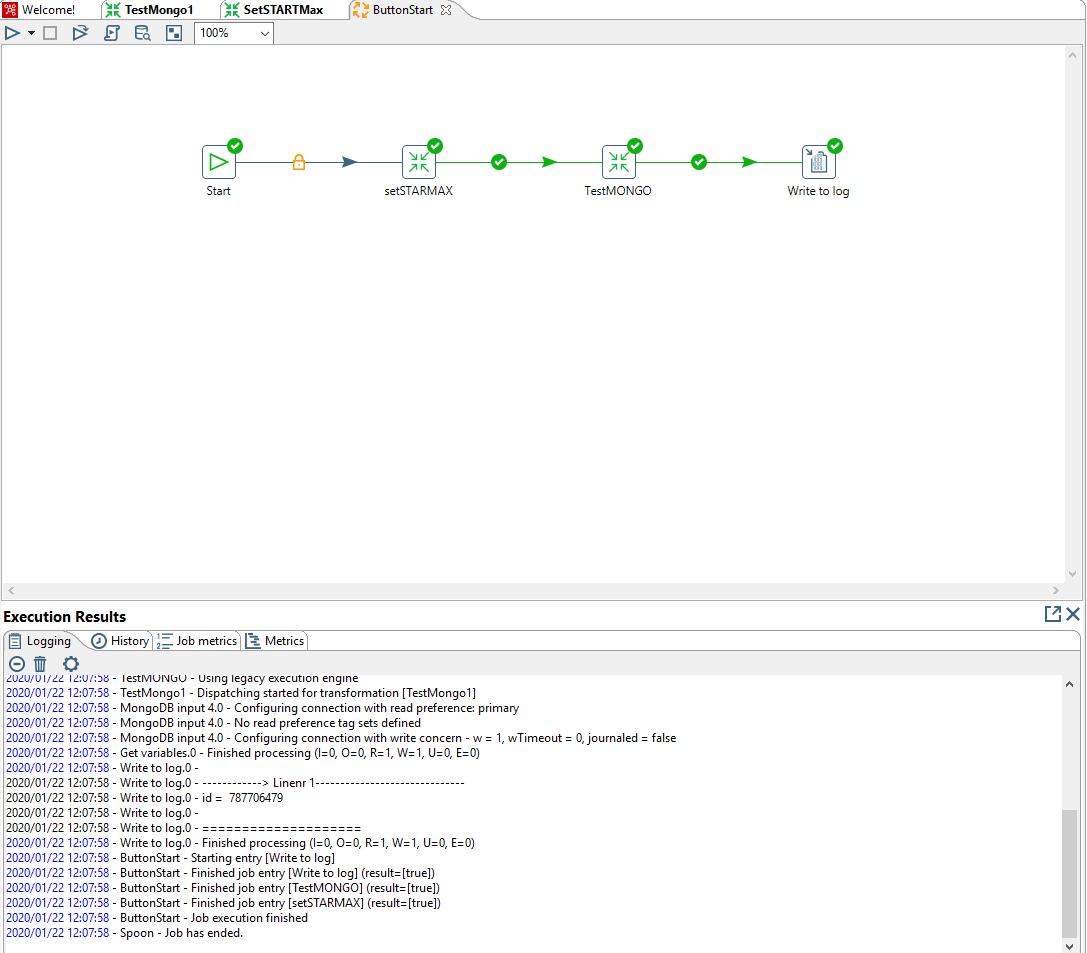This screenshot has width=1087, height=953.
Task: Select the Write to log entry
Action: [x=818, y=162]
